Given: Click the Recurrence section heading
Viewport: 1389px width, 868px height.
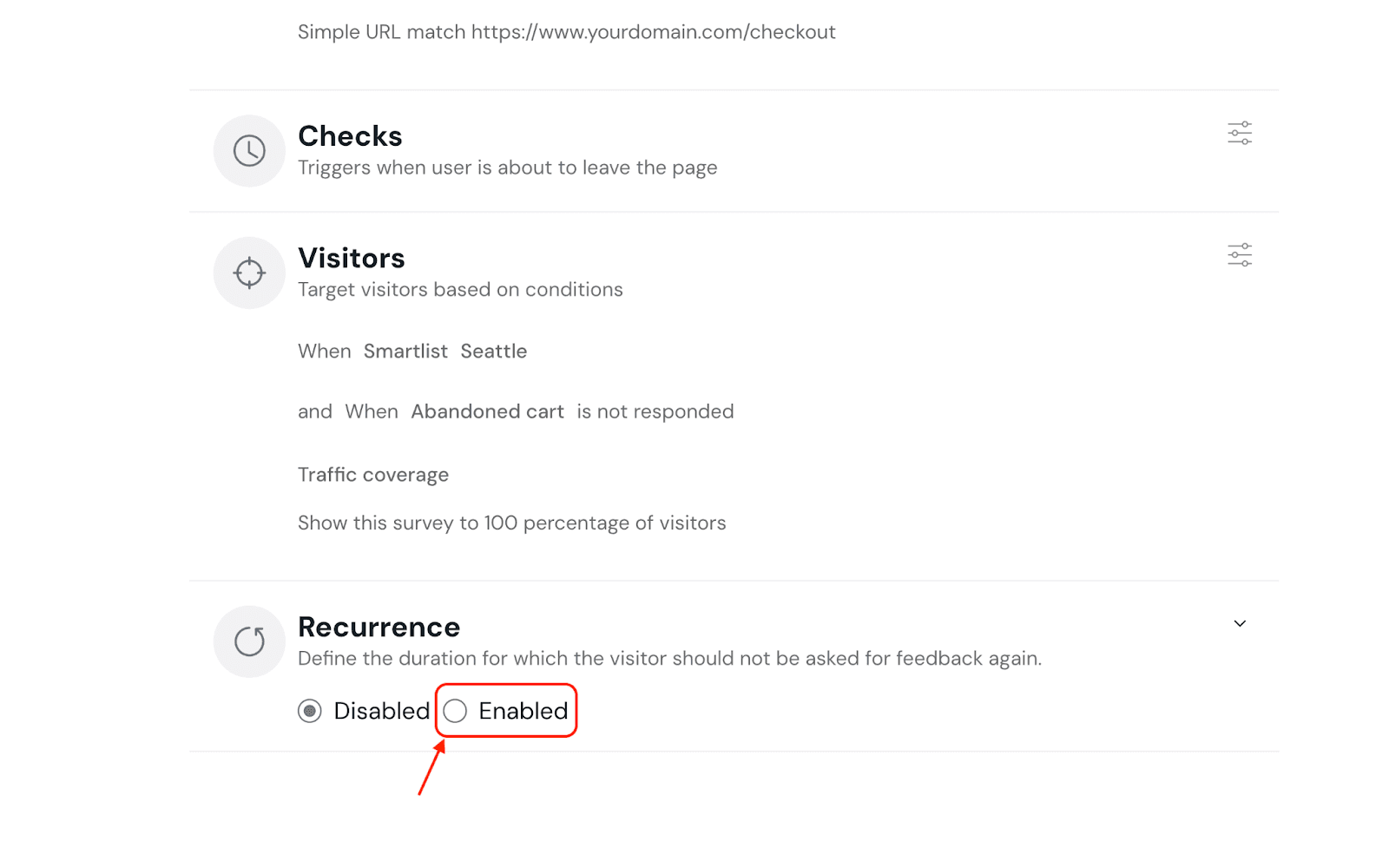Looking at the screenshot, I should pos(379,627).
